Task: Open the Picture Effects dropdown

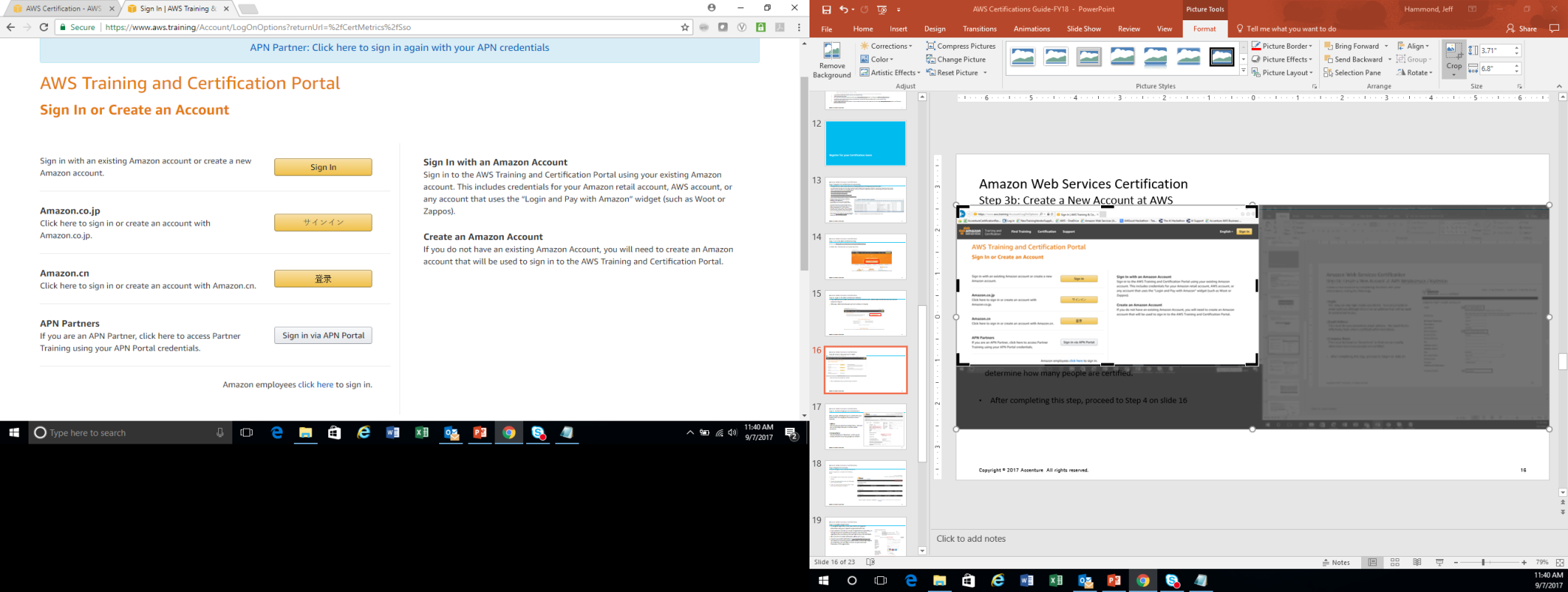Action: pyautogui.click(x=1282, y=59)
